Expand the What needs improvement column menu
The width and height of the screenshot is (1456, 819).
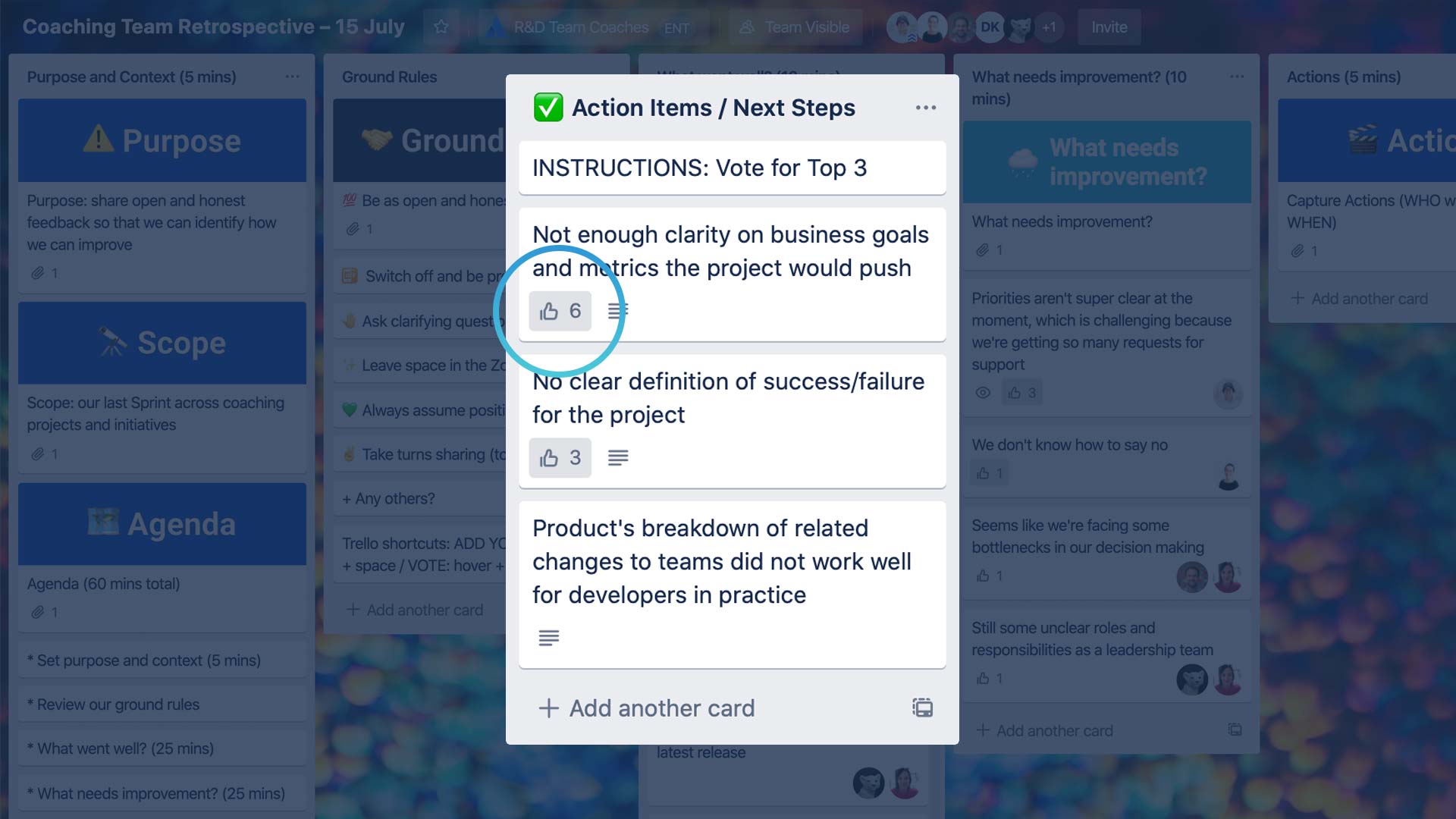click(1237, 76)
